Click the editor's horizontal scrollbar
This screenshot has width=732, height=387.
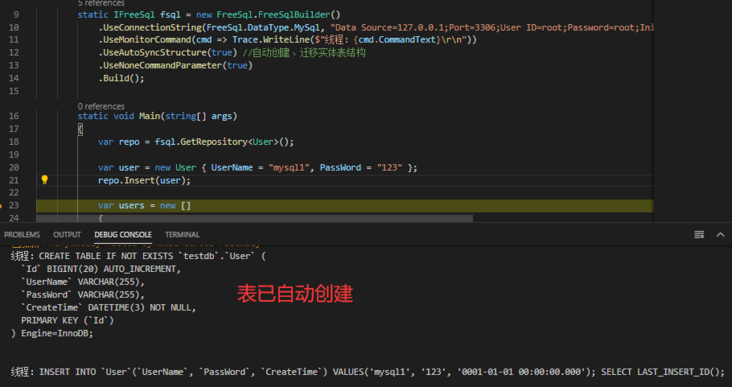(x=254, y=218)
